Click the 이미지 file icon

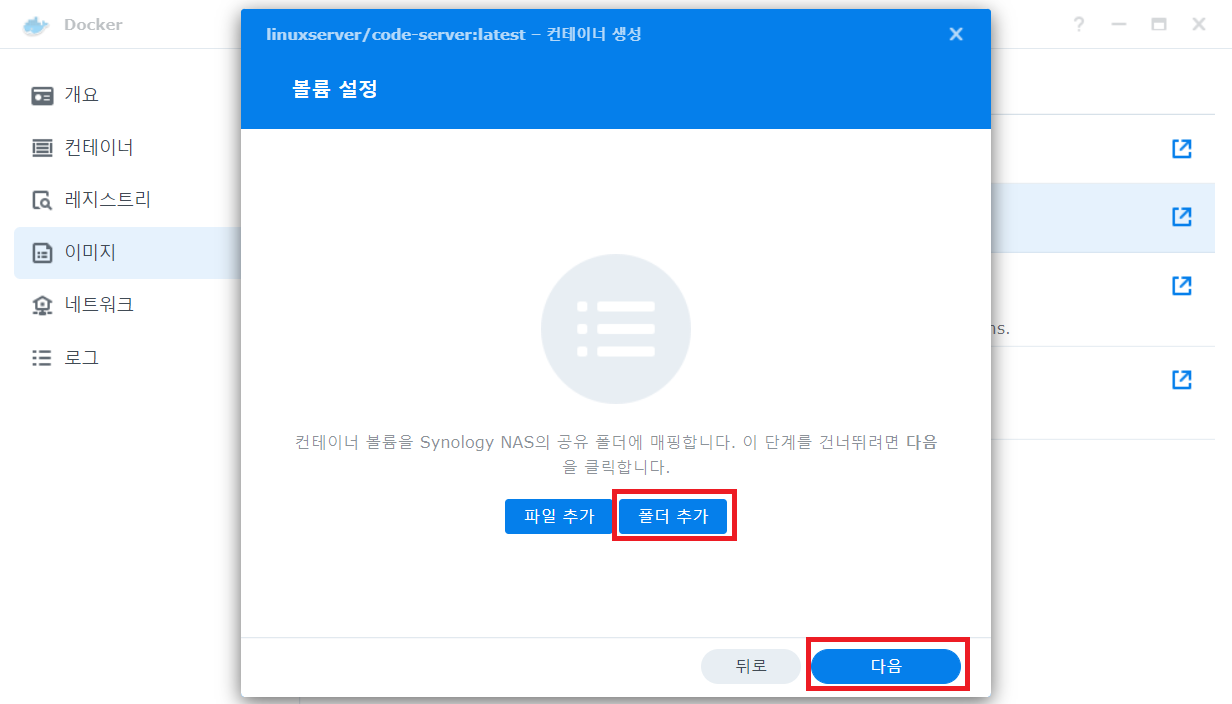(42, 253)
